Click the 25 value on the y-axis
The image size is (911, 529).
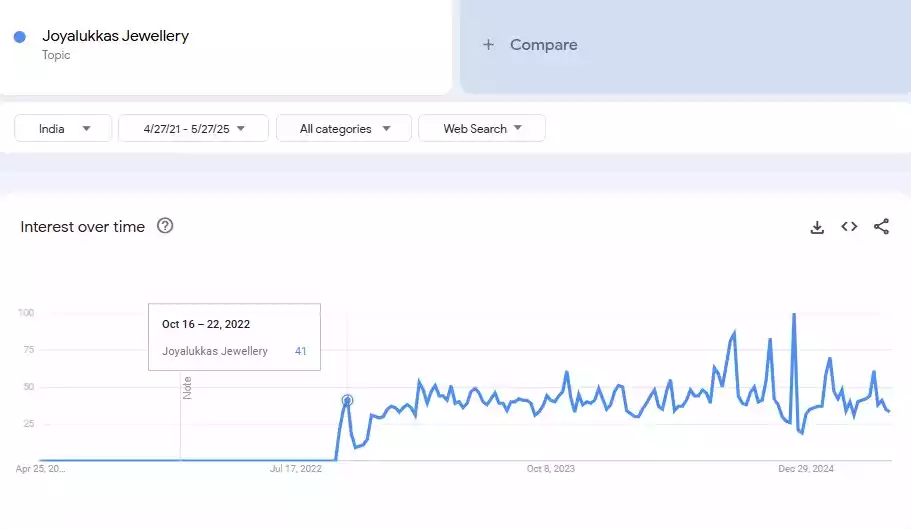click(x=28, y=424)
